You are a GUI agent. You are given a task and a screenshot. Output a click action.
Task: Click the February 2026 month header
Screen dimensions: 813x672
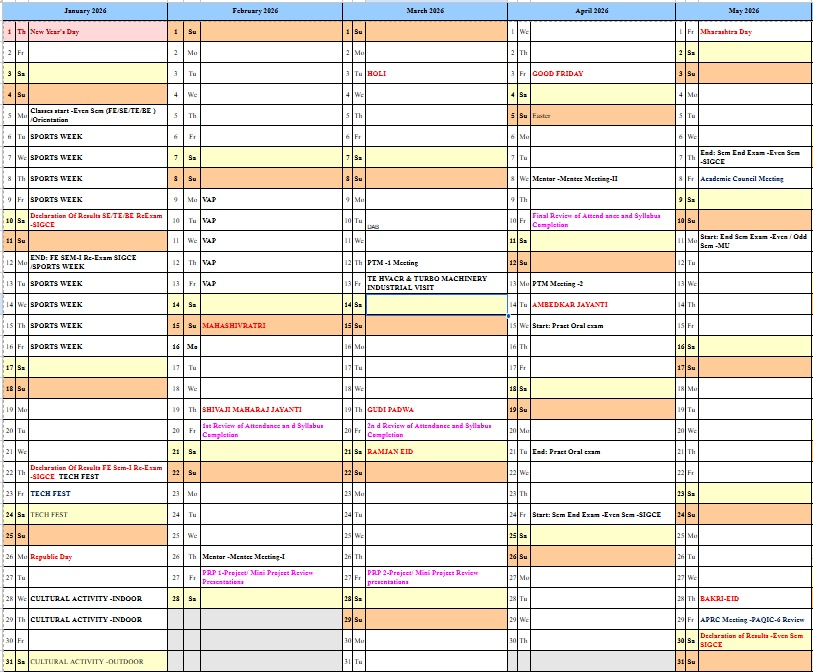tap(254, 10)
